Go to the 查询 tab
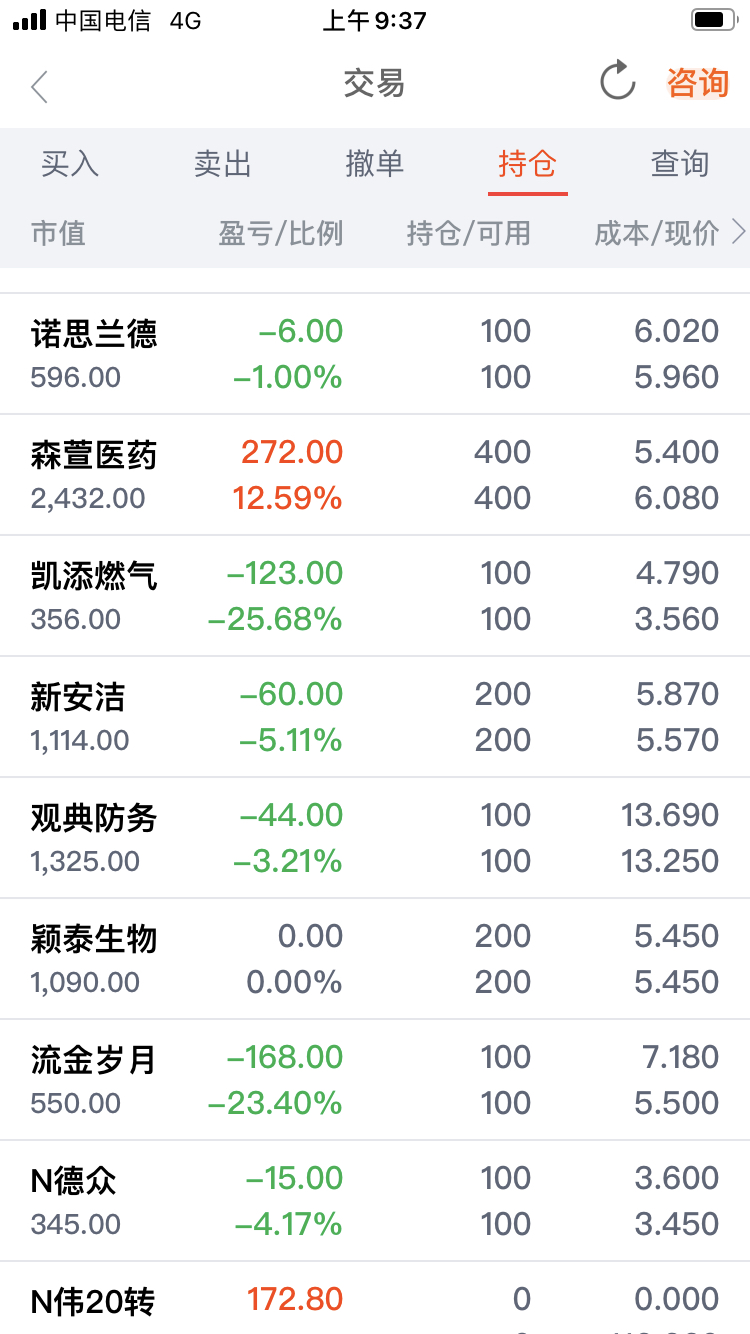This screenshot has width=750, height=1334. tap(680, 163)
